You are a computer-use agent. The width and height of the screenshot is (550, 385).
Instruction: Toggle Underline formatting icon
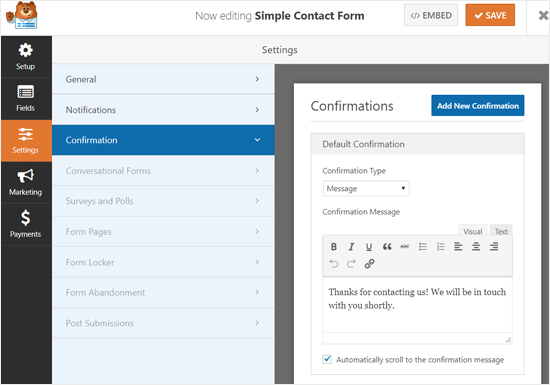pyautogui.click(x=369, y=247)
